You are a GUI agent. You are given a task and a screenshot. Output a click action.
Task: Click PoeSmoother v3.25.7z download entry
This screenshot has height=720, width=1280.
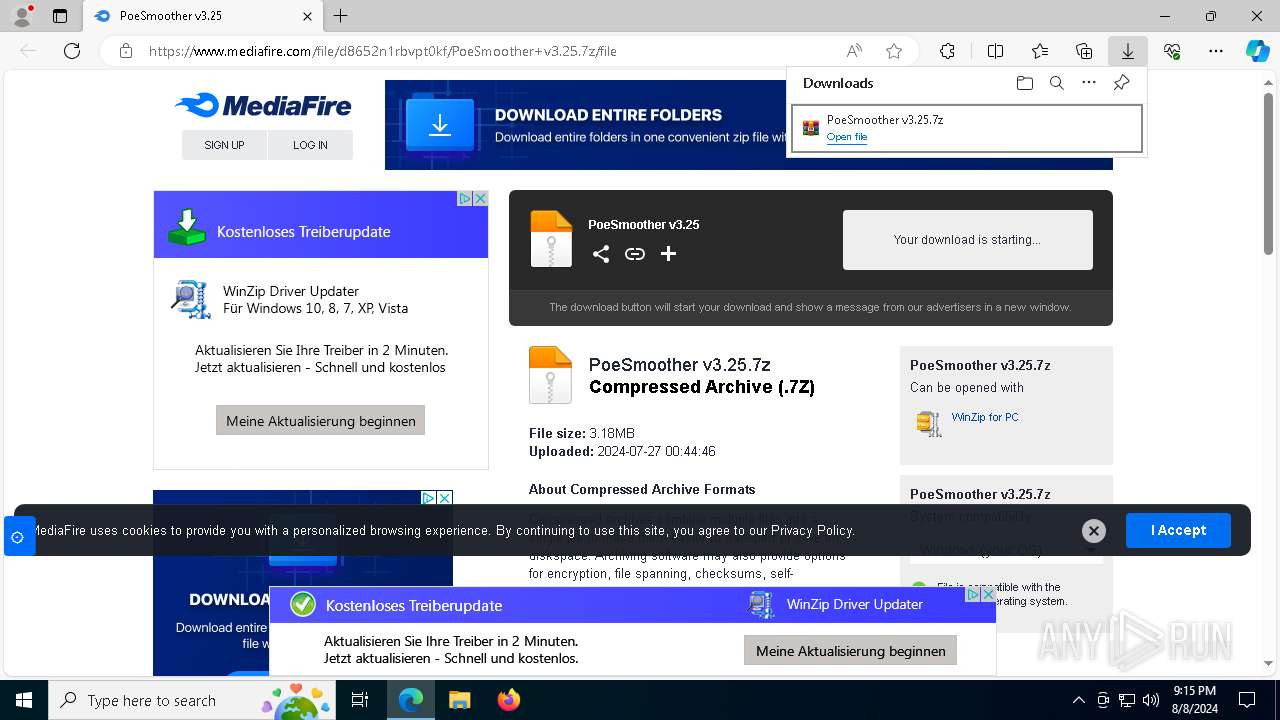click(x=967, y=128)
